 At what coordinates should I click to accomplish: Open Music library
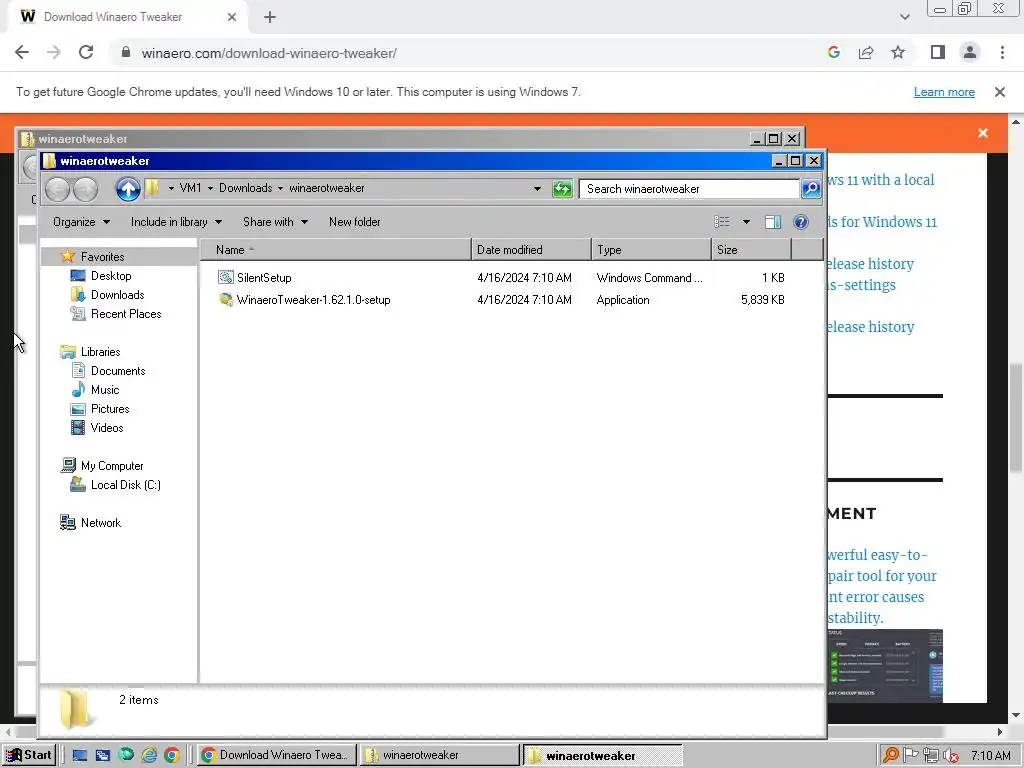pyautogui.click(x=104, y=389)
